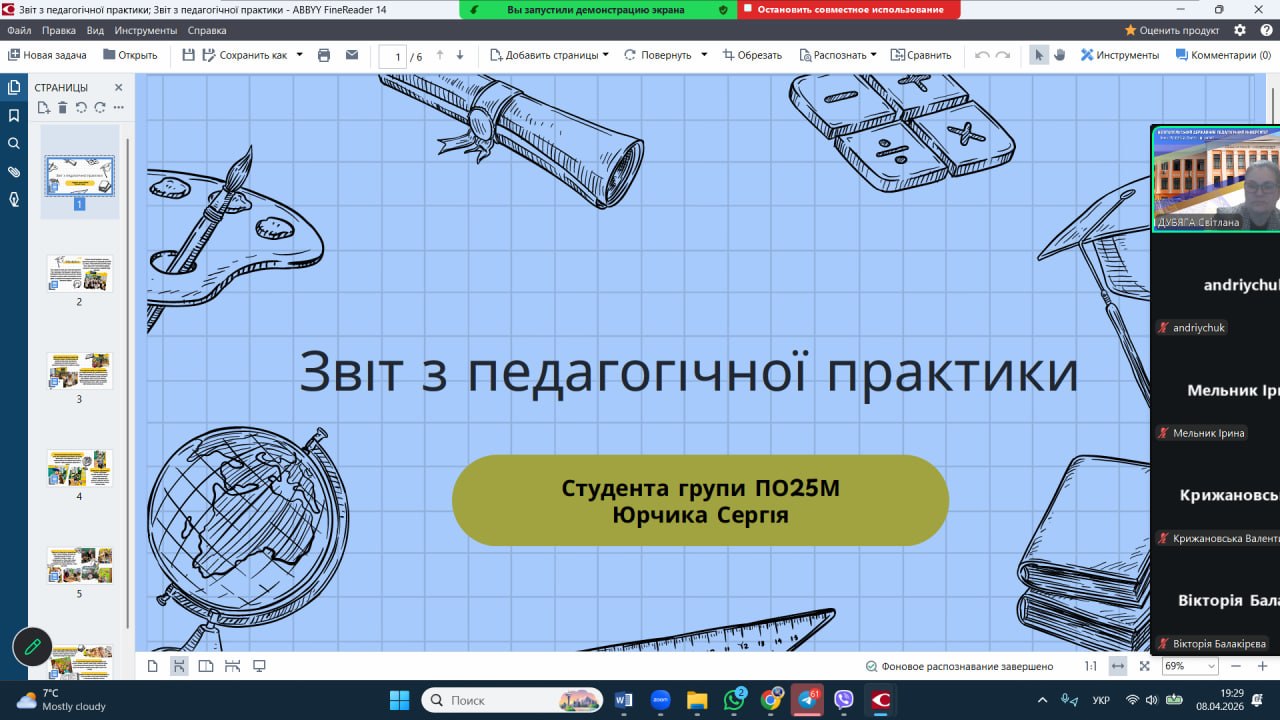
Task: Select the hand pan tool
Action: [1059, 55]
